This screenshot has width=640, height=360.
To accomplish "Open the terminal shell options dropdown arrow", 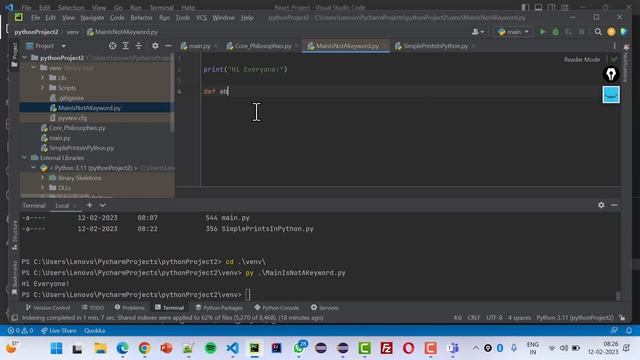I will point(103,205).
